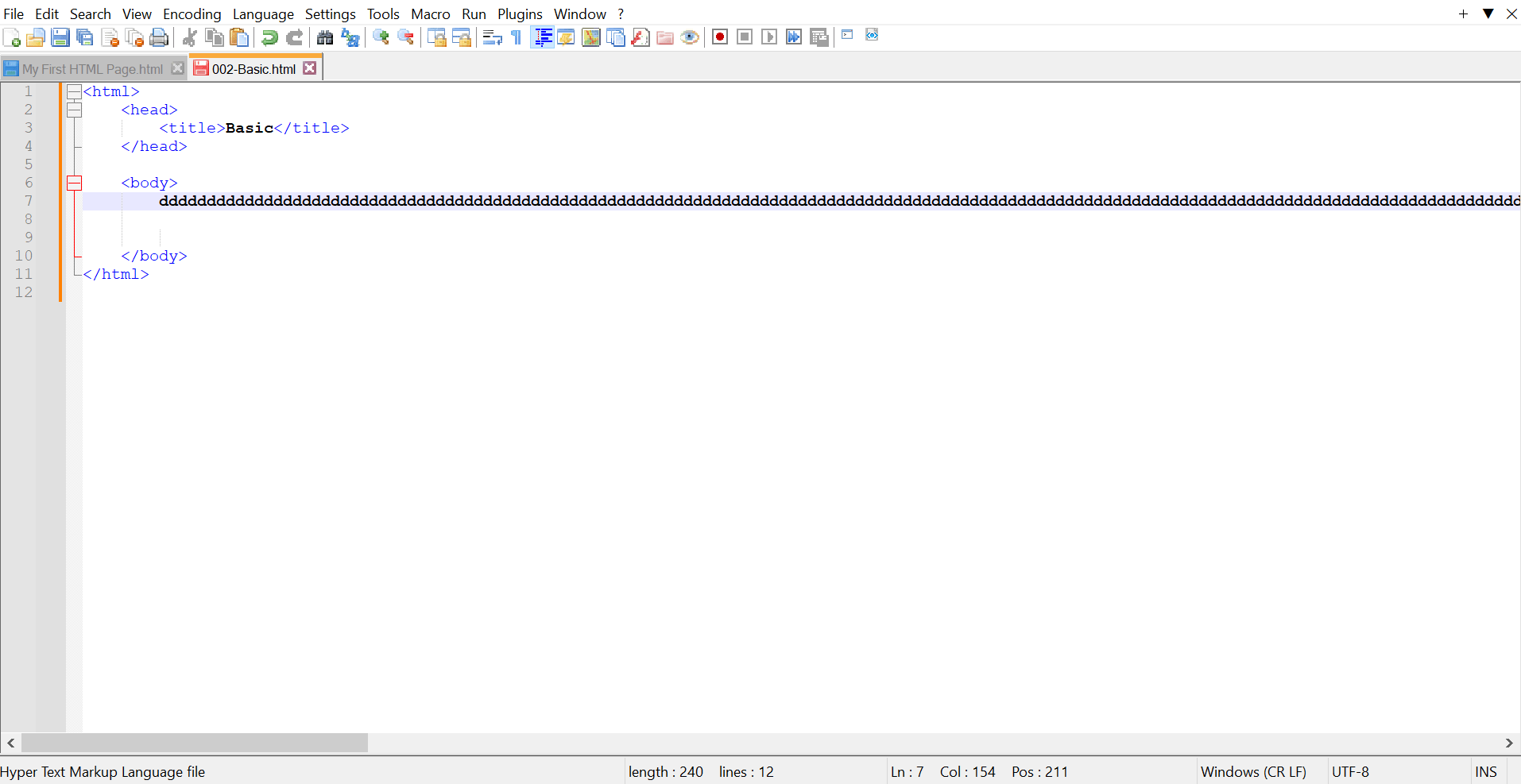The width and height of the screenshot is (1521, 784).
Task: Print the document with the printer icon
Action: pyautogui.click(x=159, y=37)
